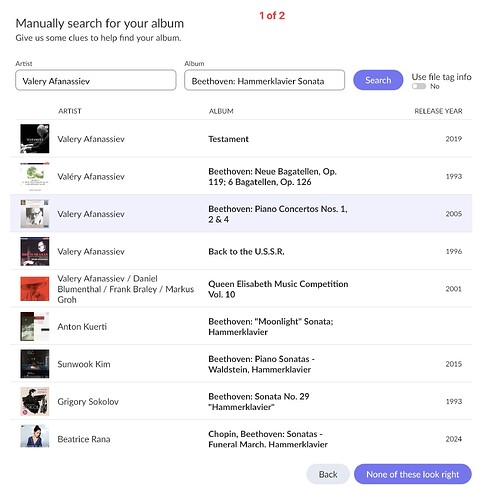Select the red Queen Elisabeth Competition cover

point(35,289)
